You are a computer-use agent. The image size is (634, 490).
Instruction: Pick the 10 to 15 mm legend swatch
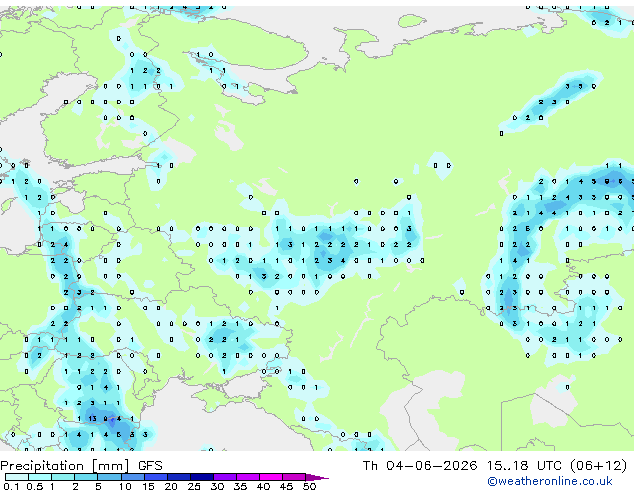132,477
